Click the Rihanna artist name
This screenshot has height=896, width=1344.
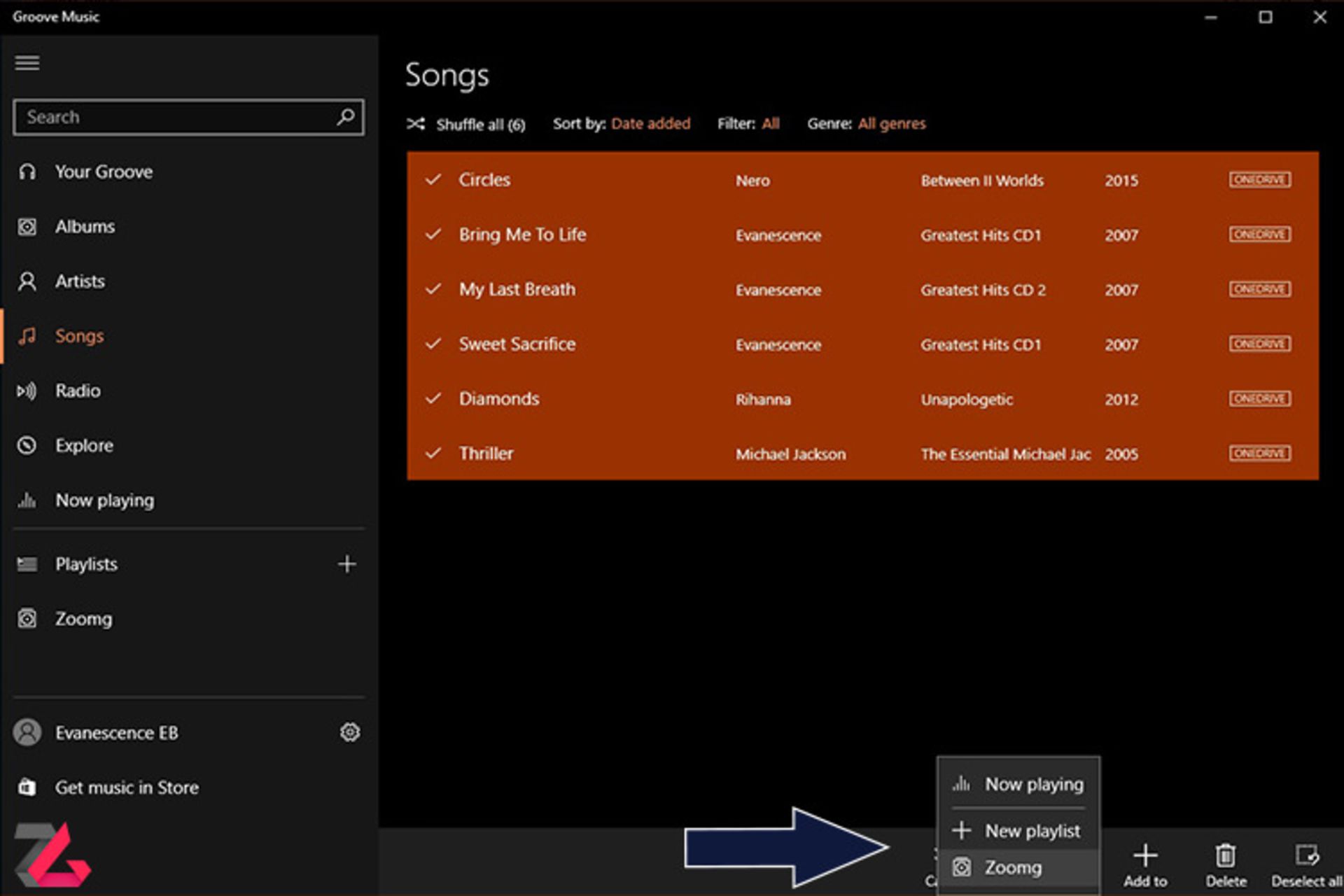763,400
